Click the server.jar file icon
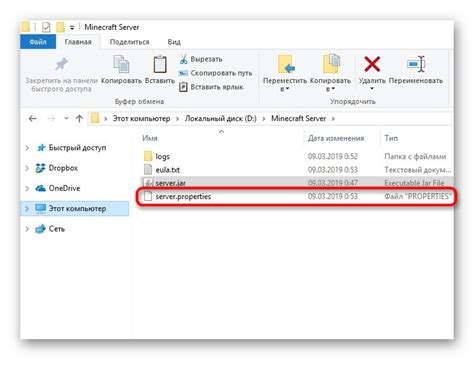 point(148,183)
